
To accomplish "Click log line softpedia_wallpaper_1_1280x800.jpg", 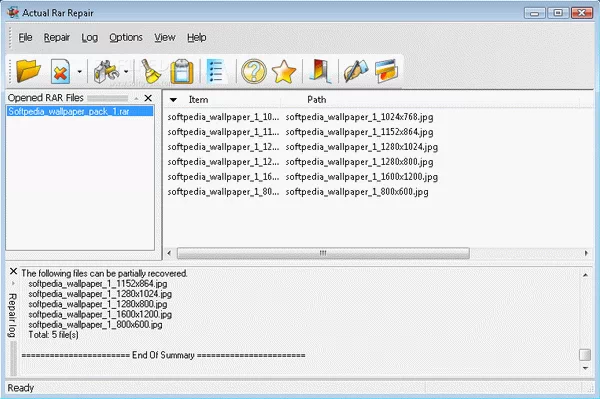I will [98, 304].
